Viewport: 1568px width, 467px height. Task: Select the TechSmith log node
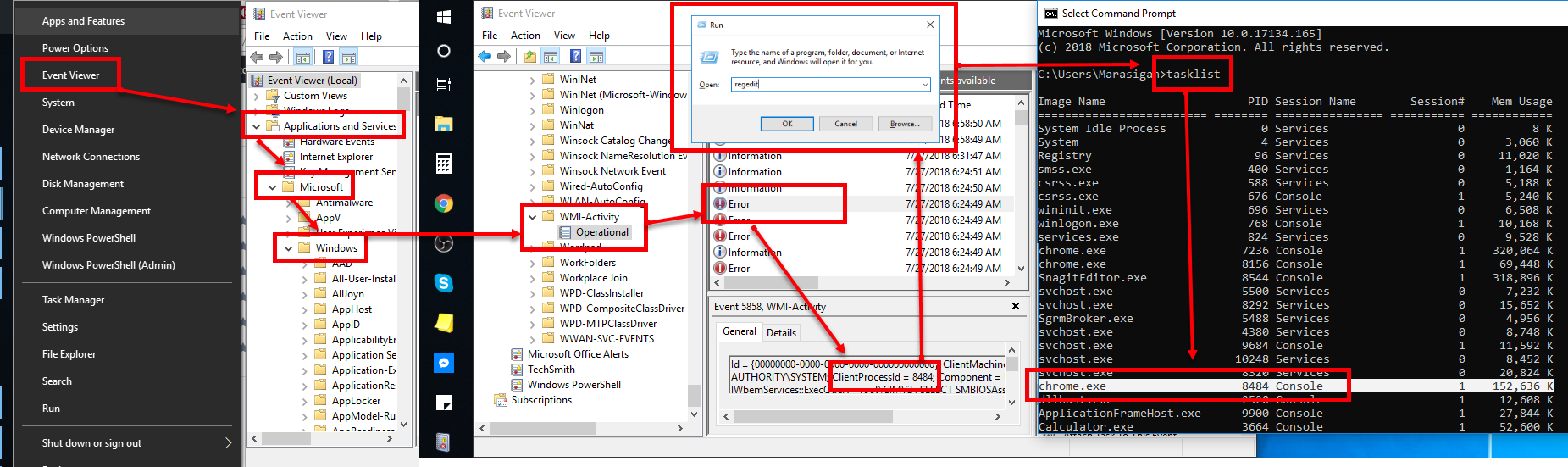tap(551, 370)
